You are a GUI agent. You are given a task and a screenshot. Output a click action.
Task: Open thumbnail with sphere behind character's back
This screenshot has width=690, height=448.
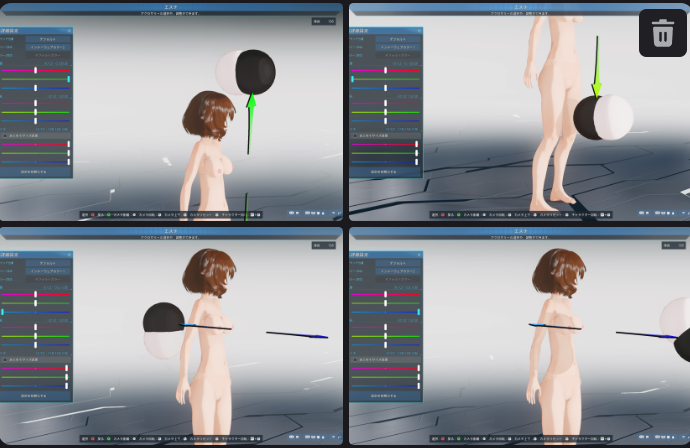(x=171, y=336)
